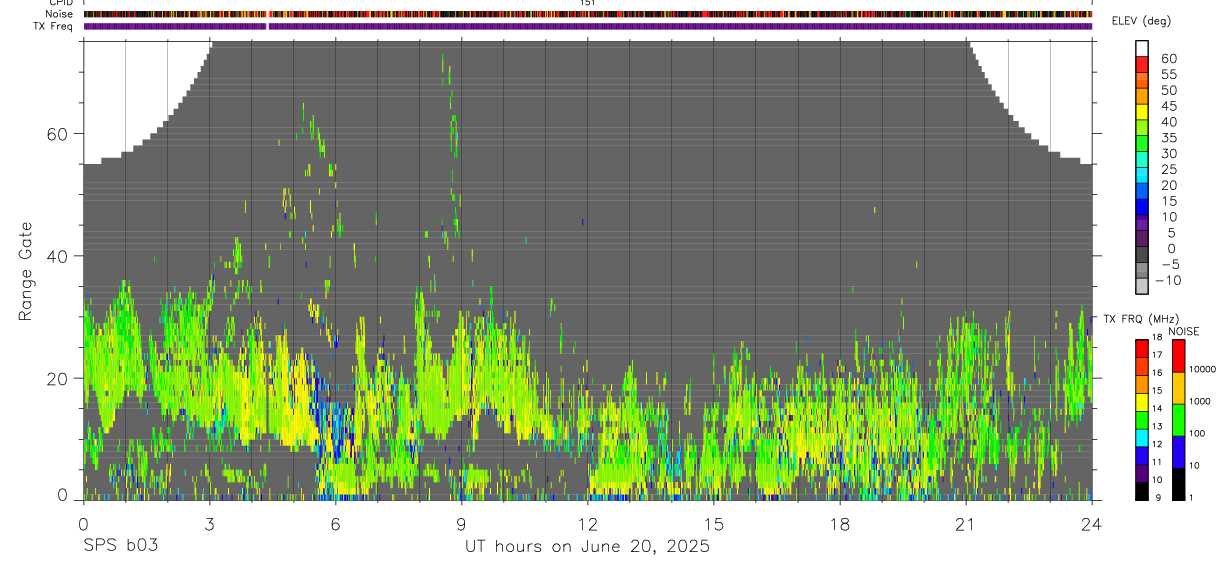This screenshot has width=1228, height=567.
Task: Click the '45' label on ELEV colorbar
Action: pos(1168,106)
